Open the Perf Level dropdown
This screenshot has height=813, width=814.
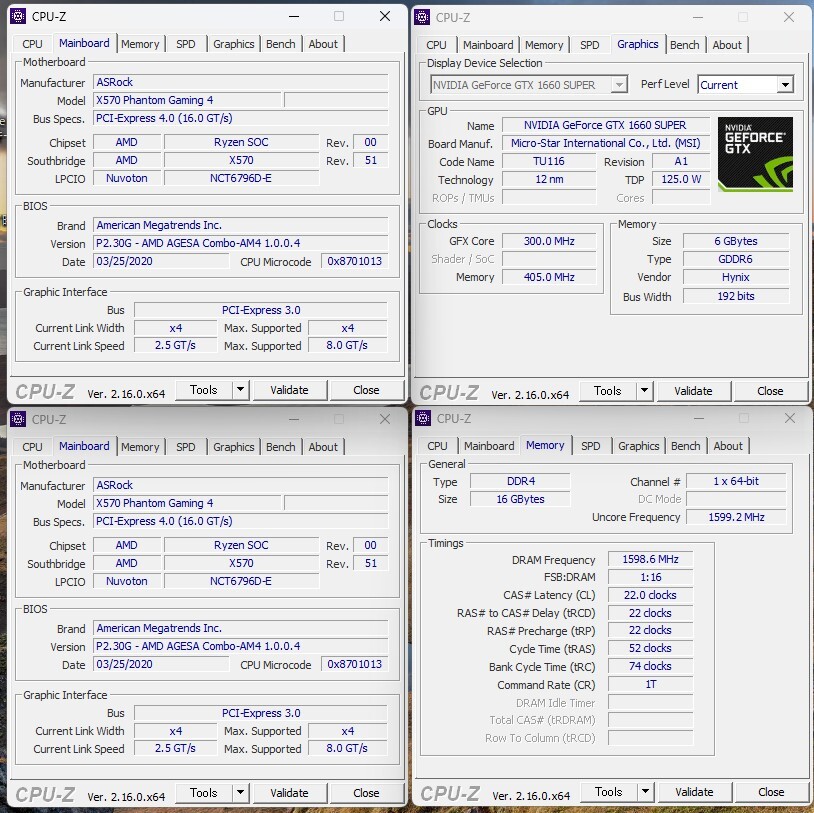click(x=784, y=85)
